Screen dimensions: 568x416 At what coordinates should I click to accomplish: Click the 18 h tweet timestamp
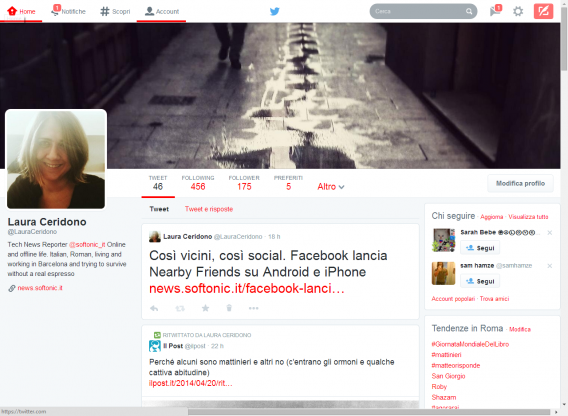[x=274, y=237]
